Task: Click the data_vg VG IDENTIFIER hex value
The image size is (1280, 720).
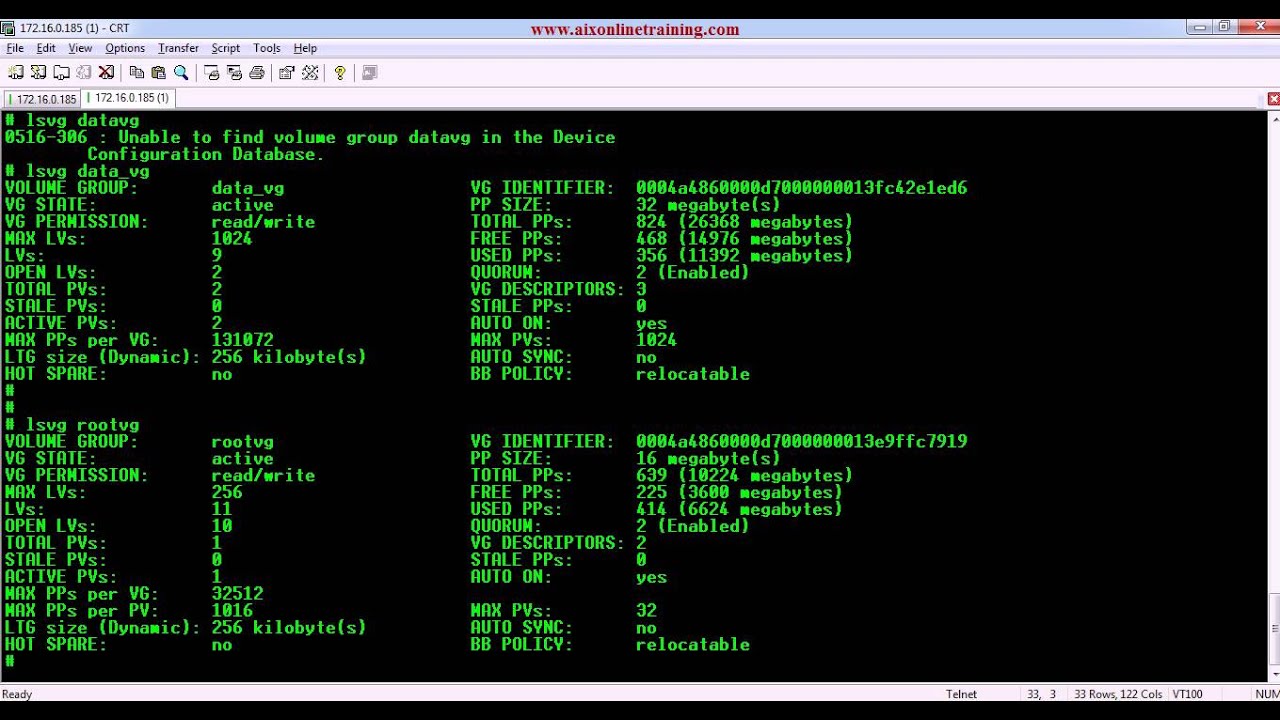Action: pos(801,188)
